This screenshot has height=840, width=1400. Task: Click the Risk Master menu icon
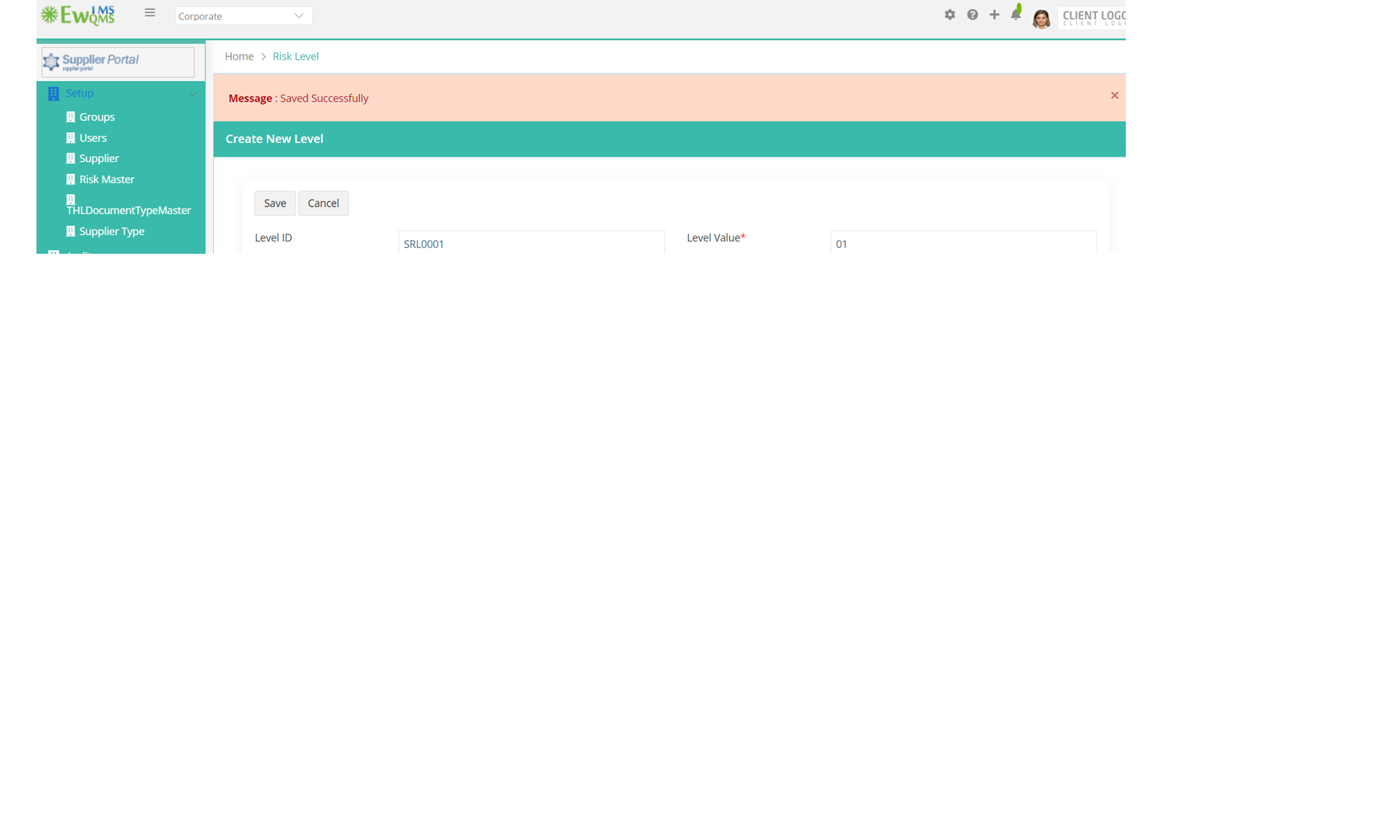pos(71,179)
